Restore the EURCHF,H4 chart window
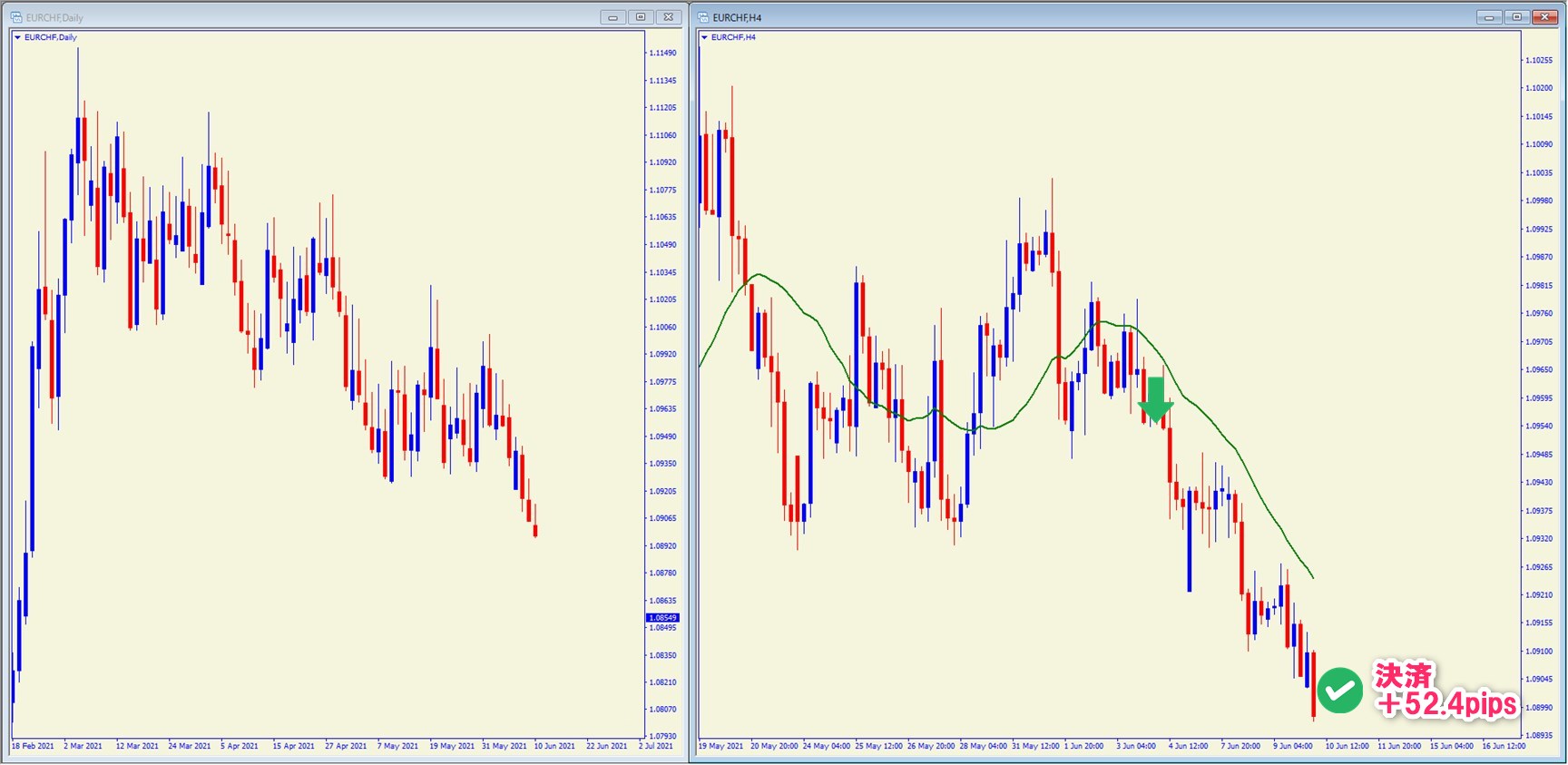 point(1516,17)
